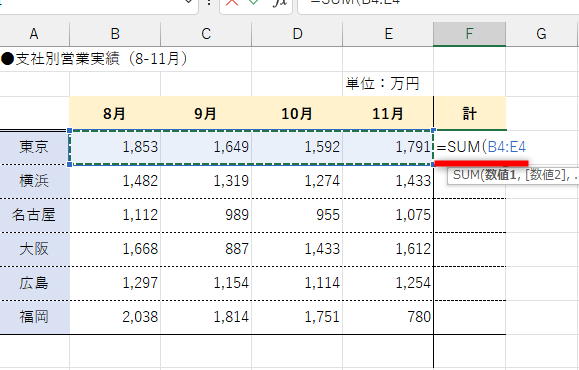Confirm the formula with the checkmark icon
The height and width of the screenshot is (370, 579).
253,2
